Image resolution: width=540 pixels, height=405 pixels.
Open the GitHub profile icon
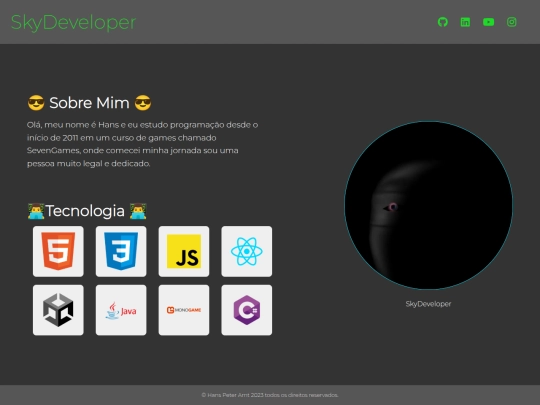[443, 22]
